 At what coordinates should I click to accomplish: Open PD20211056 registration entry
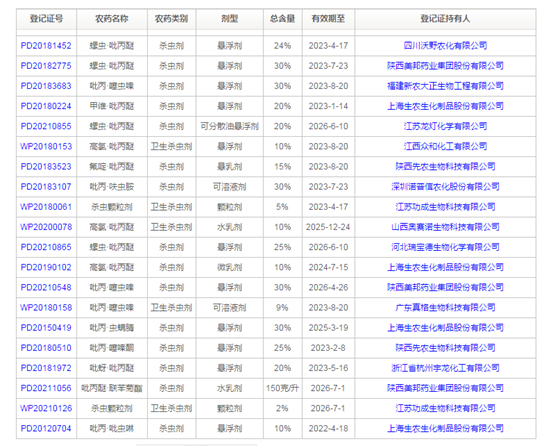[x=46, y=388]
